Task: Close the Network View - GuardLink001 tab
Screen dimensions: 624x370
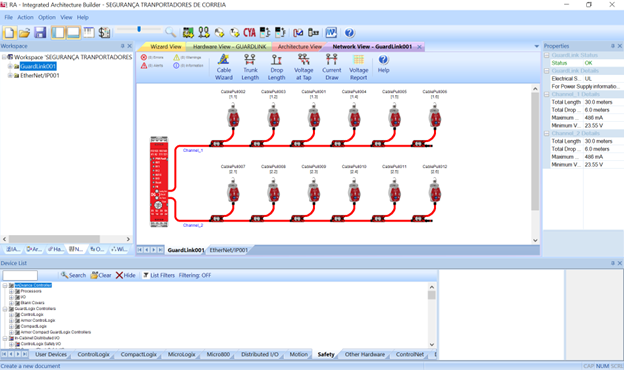Action: (x=419, y=47)
